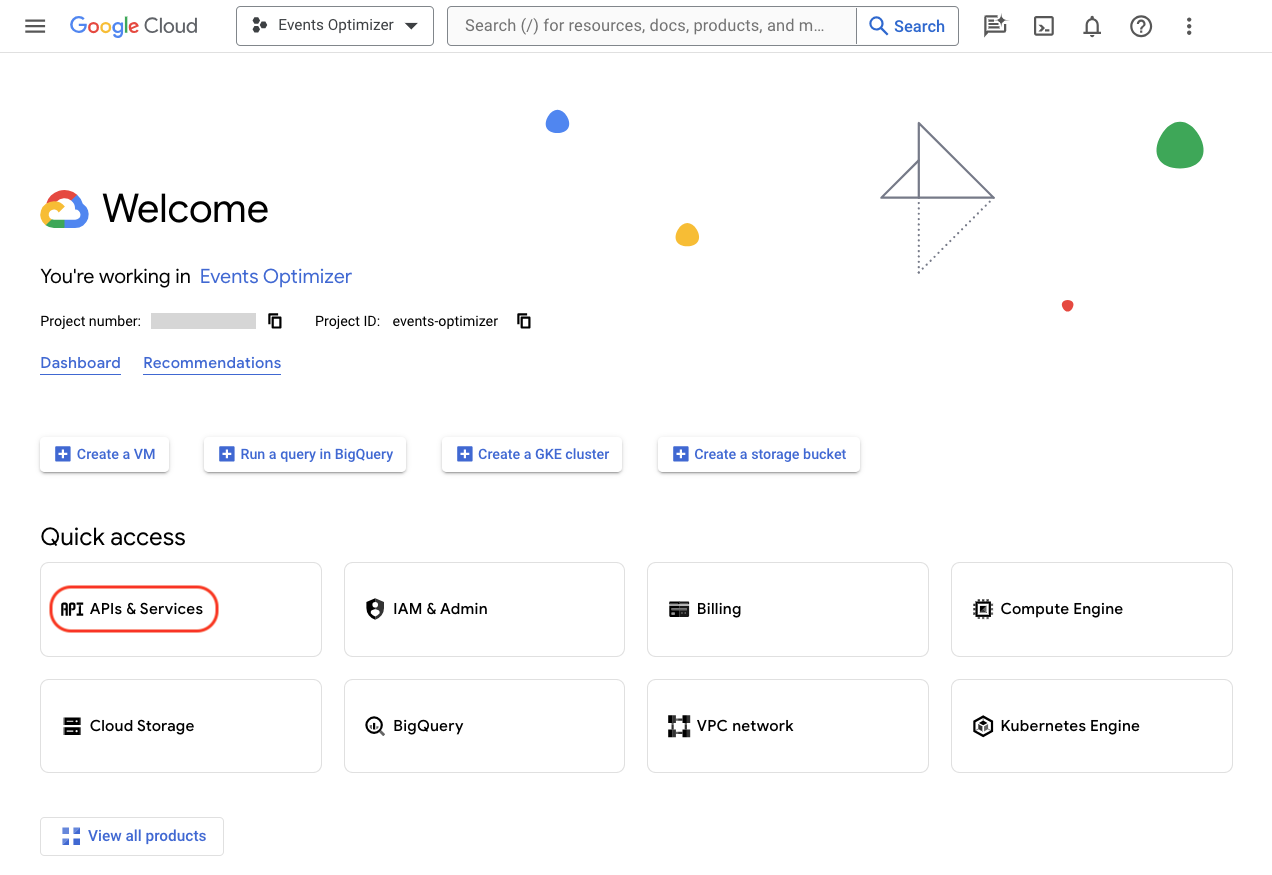Screen dimensions: 1272x875
Task: Switch to the Recommendations tab
Action: [x=212, y=363]
